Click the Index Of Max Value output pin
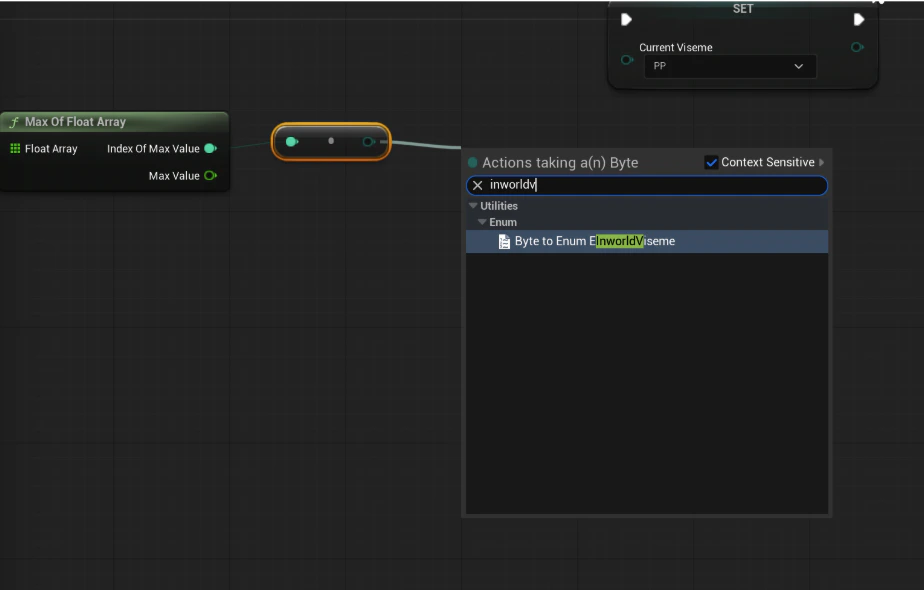 (x=210, y=148)
